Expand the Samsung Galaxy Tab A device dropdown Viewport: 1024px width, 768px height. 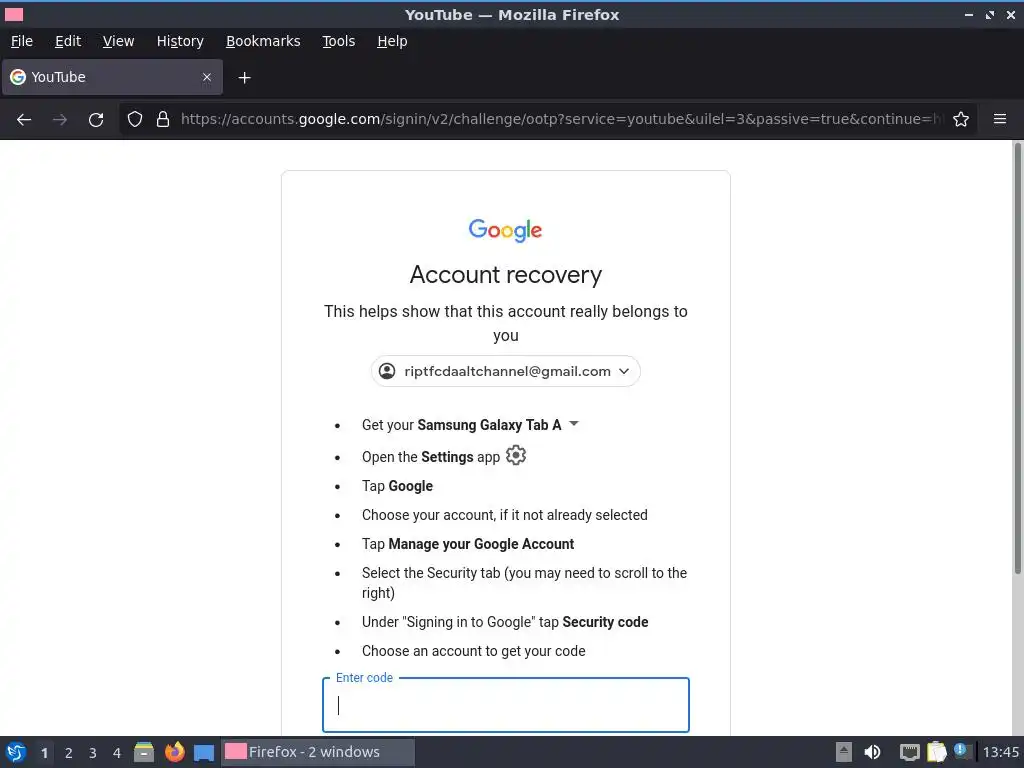(574, 424)
